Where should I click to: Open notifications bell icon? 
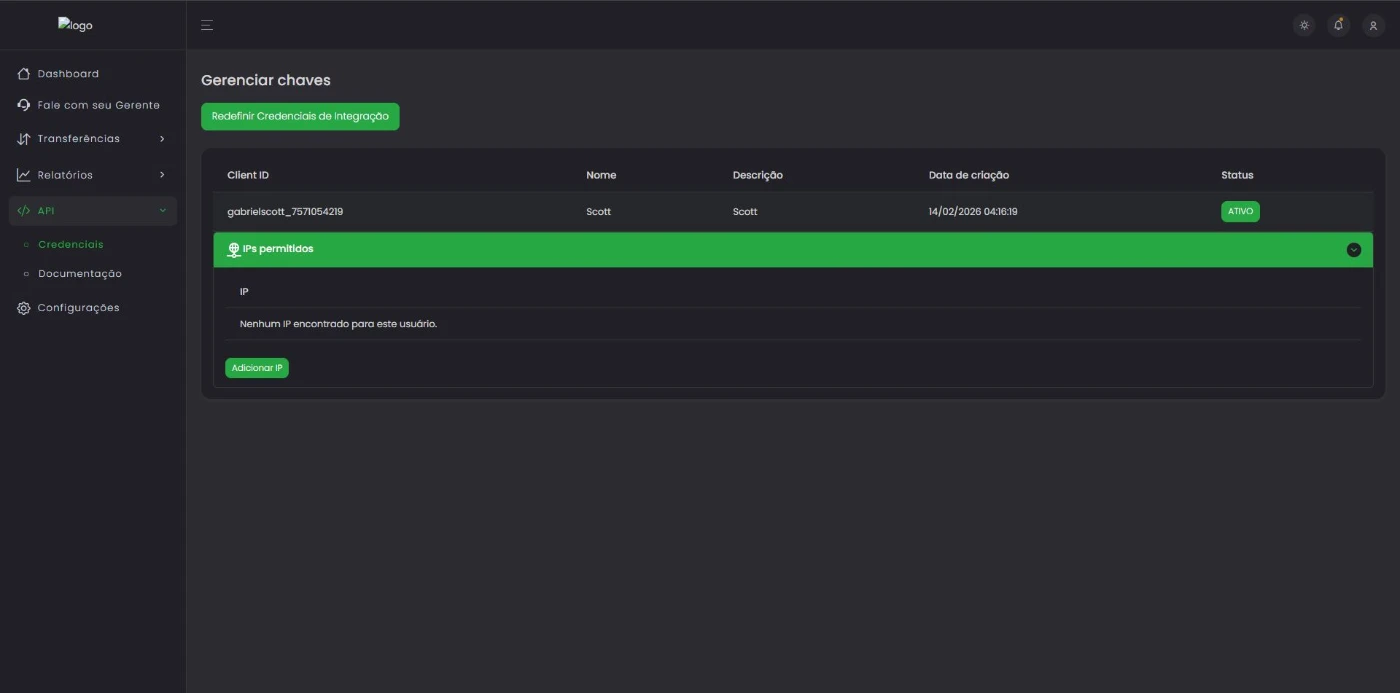coord(1339,25)
